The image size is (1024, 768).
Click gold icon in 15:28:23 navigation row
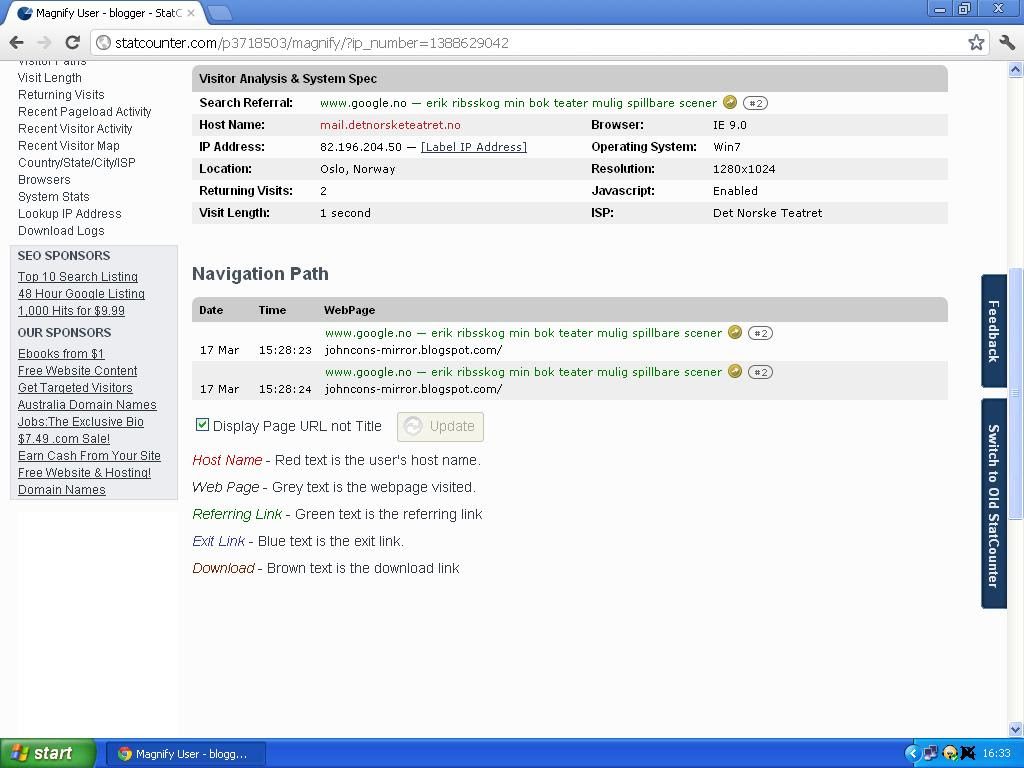click(x=735, y=332)
